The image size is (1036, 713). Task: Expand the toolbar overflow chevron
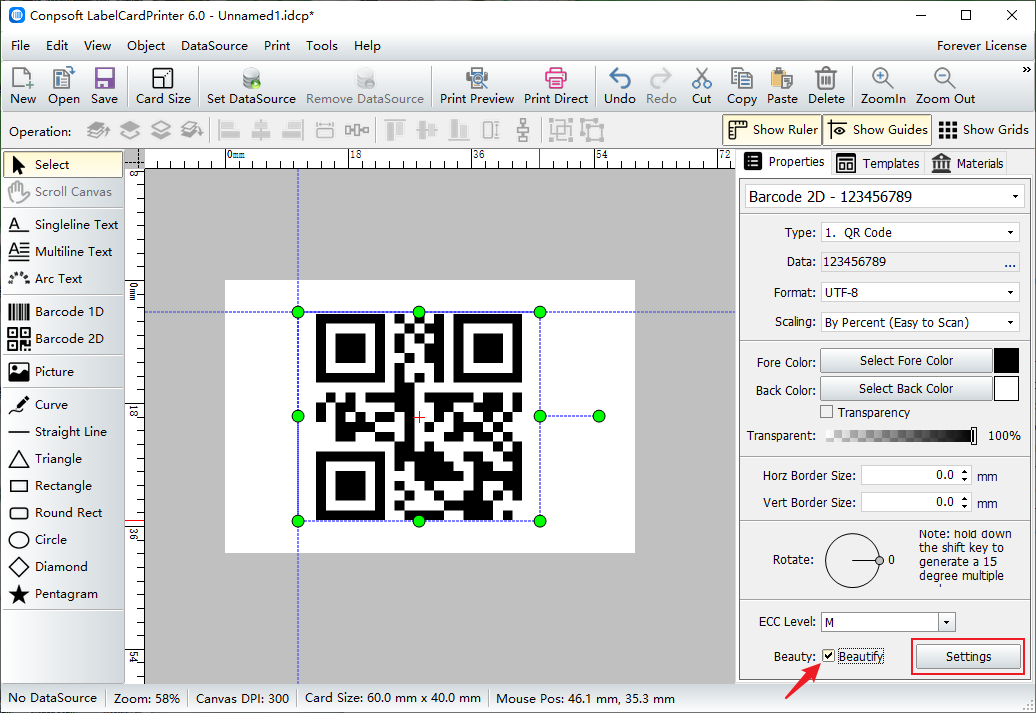(1026, 69)
